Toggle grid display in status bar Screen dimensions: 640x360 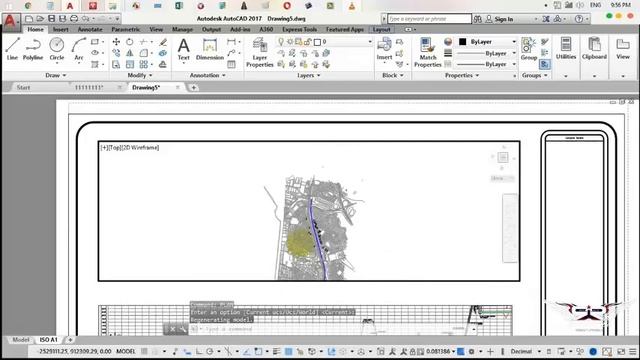[x=144, y=351]
